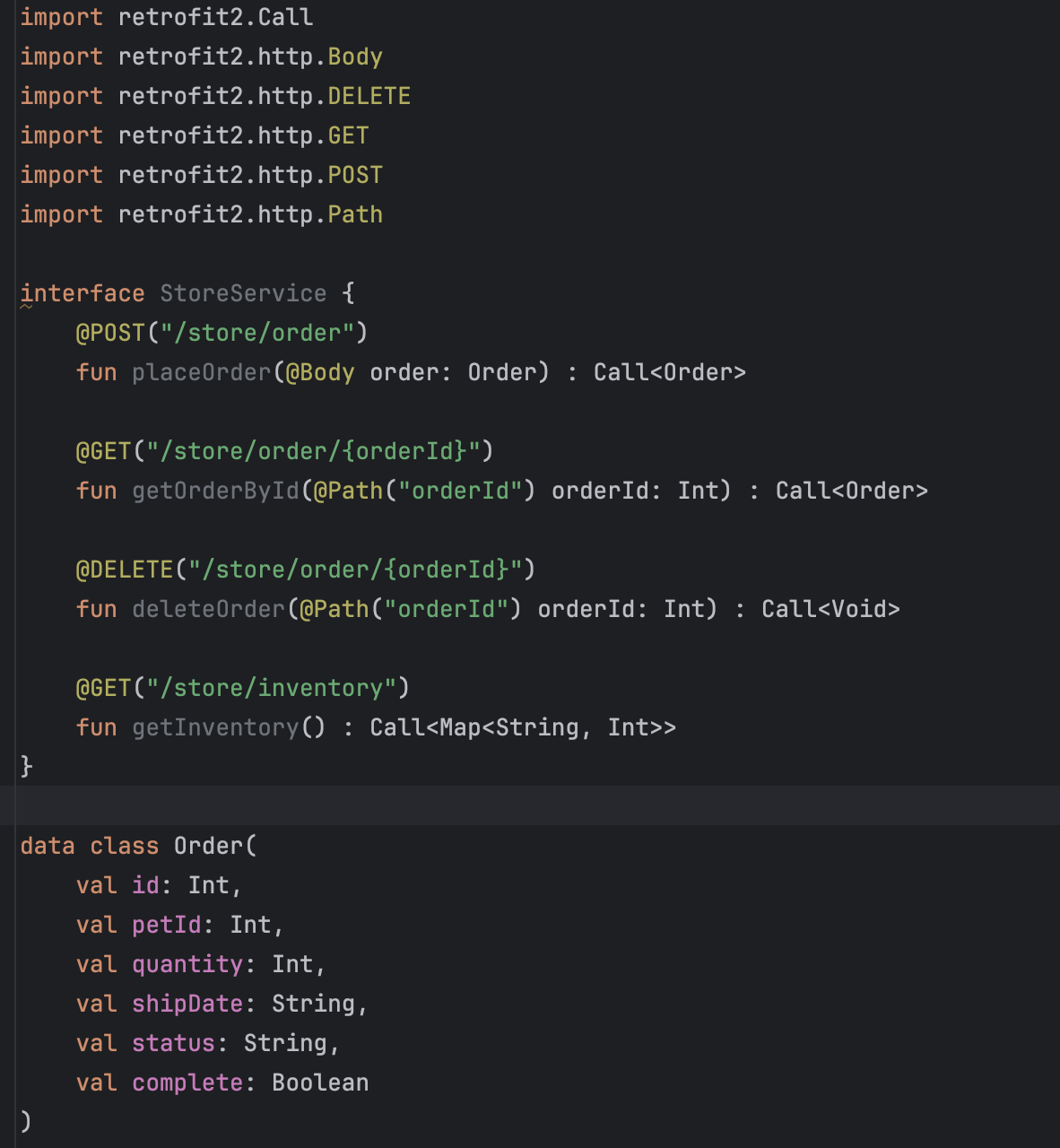Click the quantity property
The width and height of the screenshot is (1060, 1148).
pos(187,964)
